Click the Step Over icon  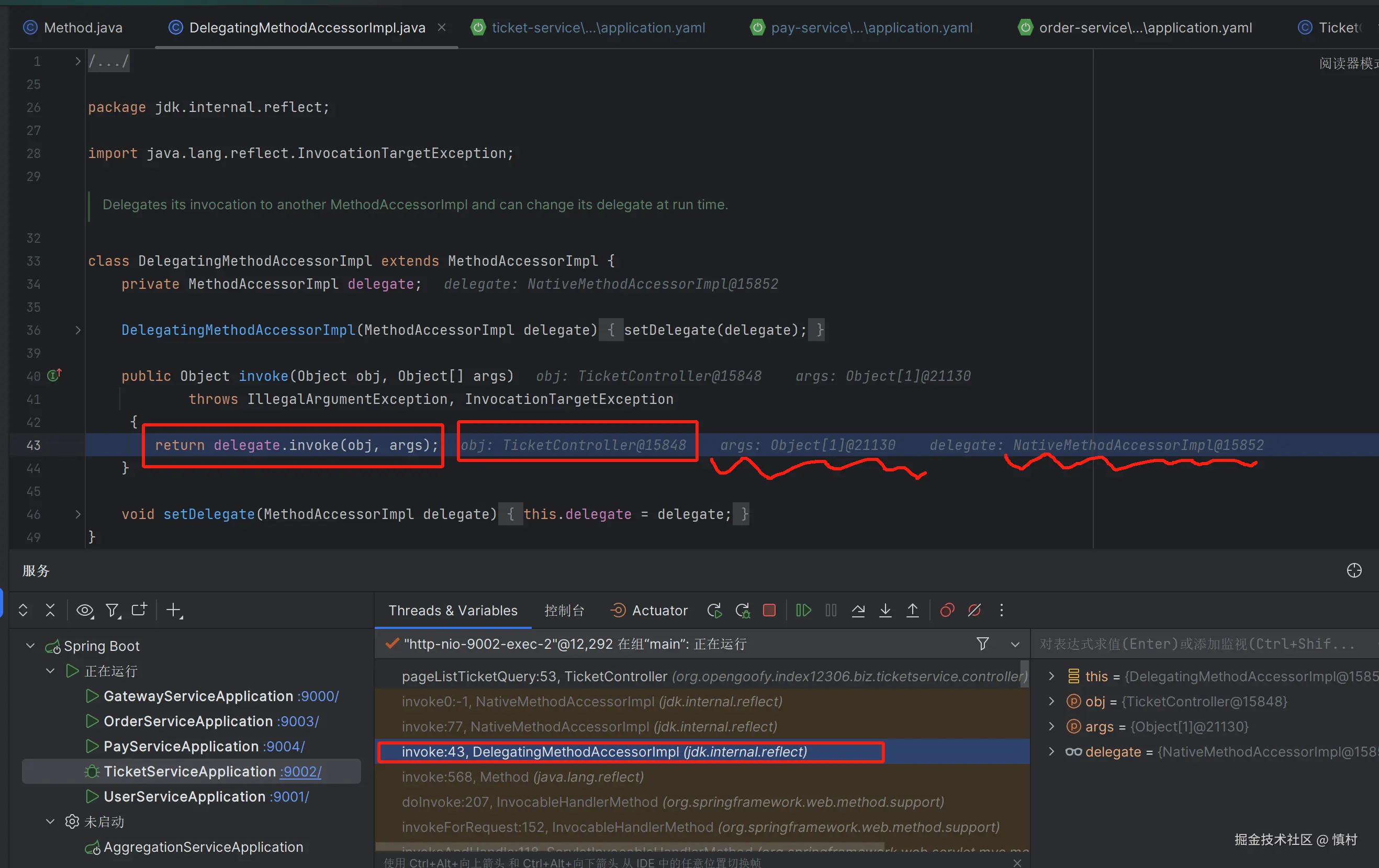[858, 611]
